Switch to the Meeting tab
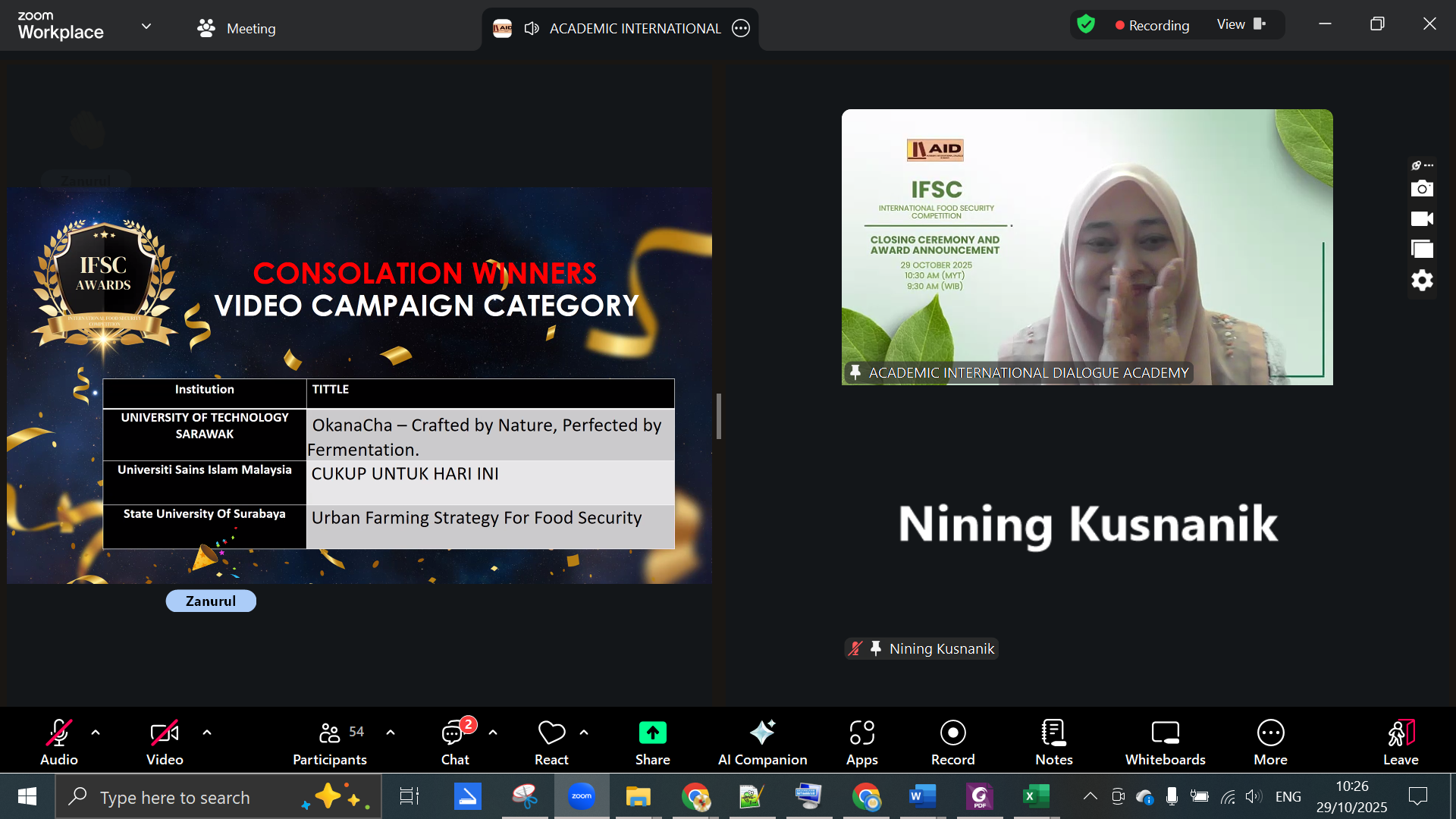 pyautogui.click(x=236, y=28)
